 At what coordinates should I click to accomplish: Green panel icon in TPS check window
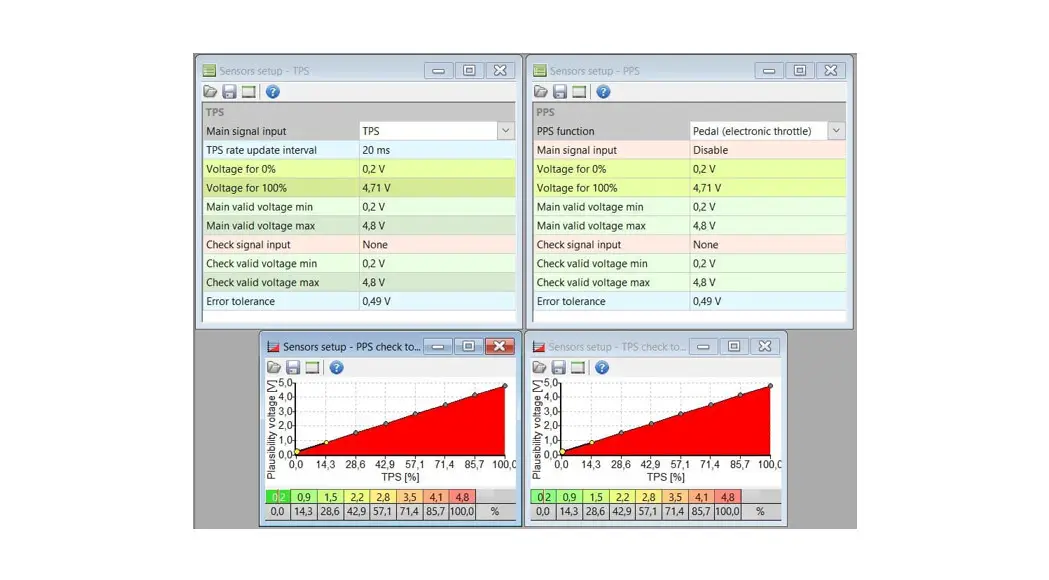578,367
